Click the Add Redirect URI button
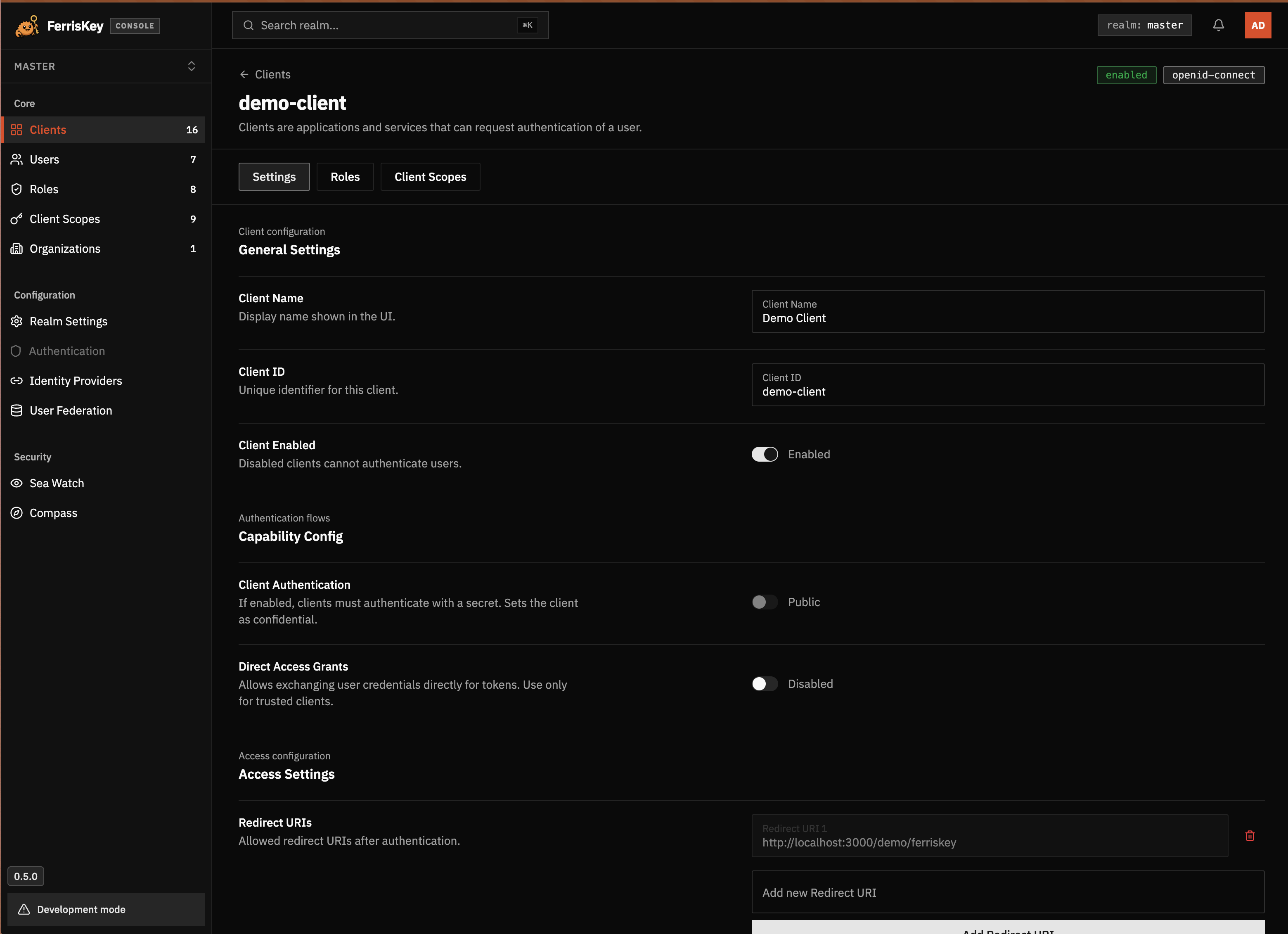 pos(1007,927)
